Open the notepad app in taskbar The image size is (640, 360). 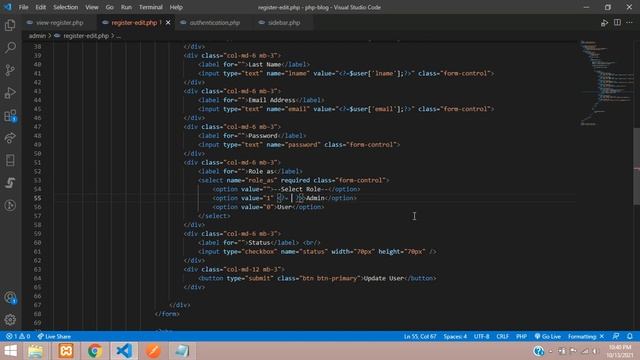182,351
